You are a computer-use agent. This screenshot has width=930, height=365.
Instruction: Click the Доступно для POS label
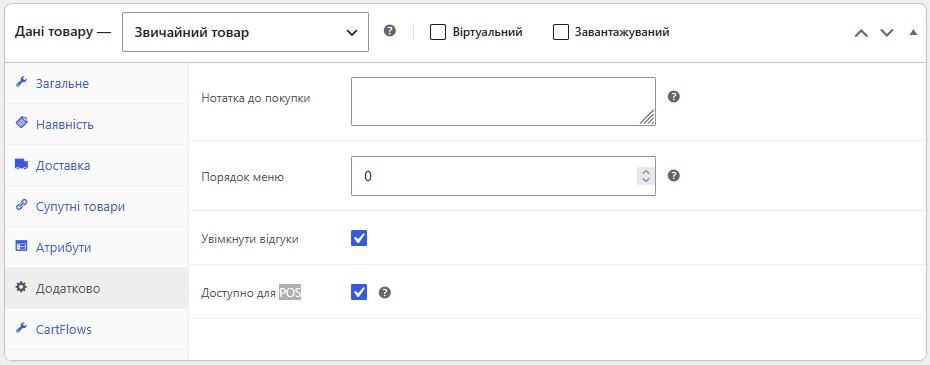click(251, 293)
